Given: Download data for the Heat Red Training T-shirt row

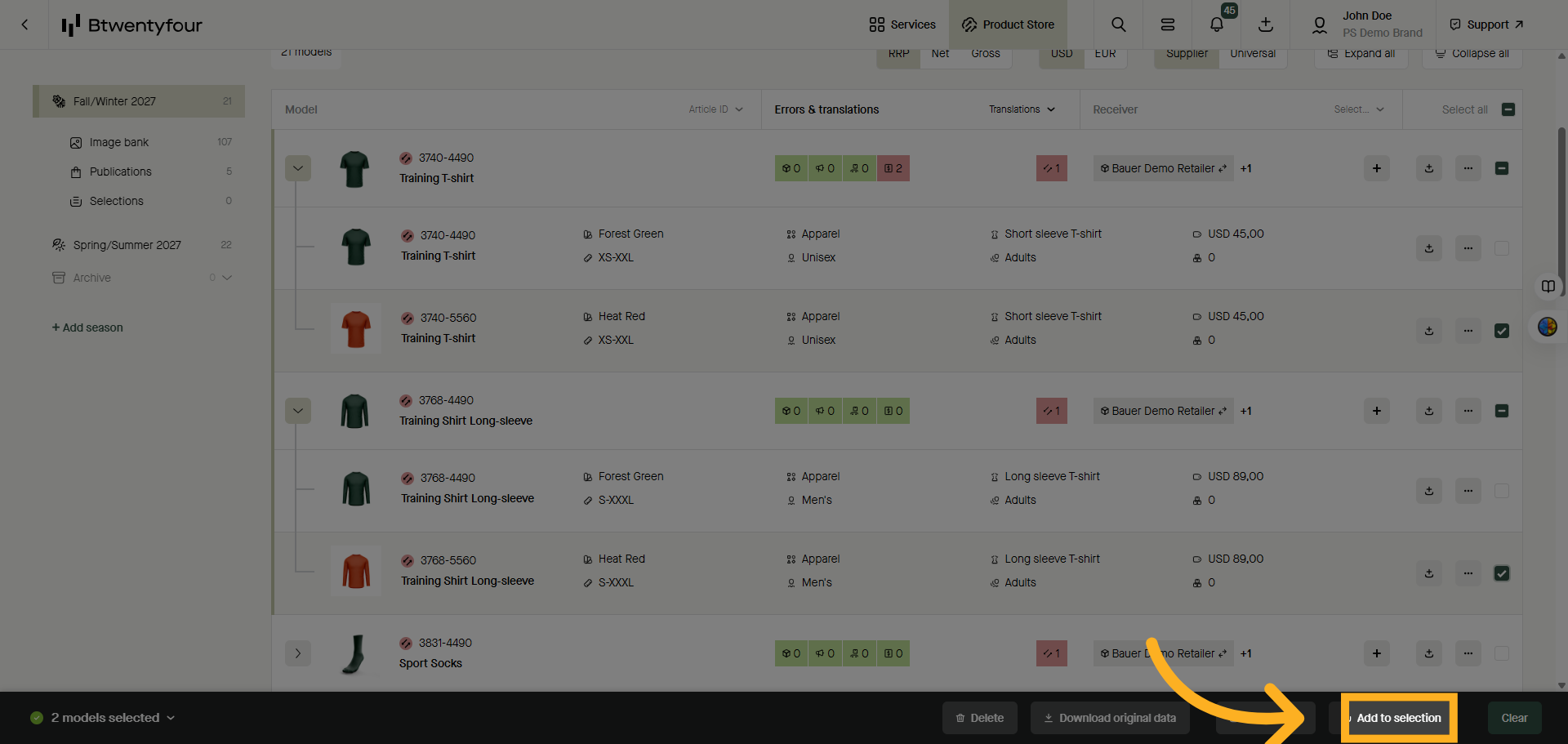Looking at the screenshot, I should tap(1428, 331).
